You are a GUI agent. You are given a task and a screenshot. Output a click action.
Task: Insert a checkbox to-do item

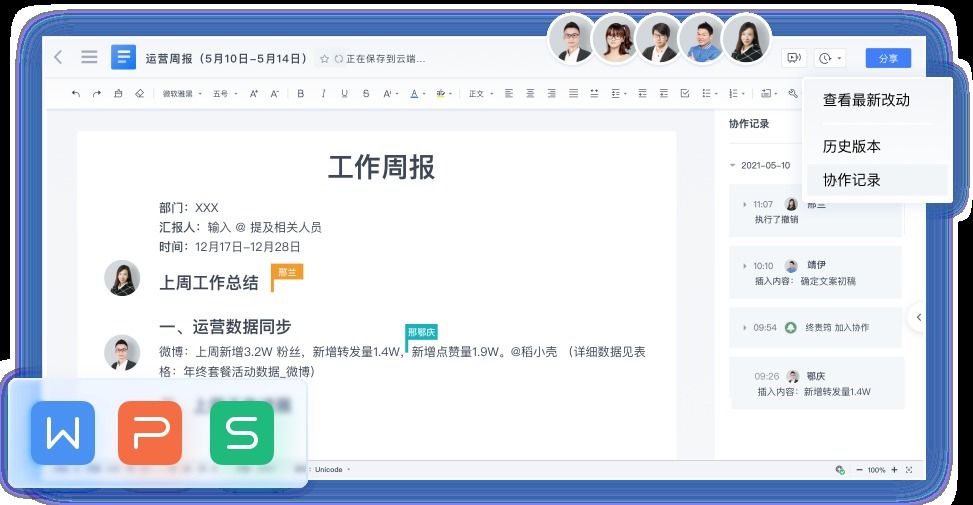[685, 94]
